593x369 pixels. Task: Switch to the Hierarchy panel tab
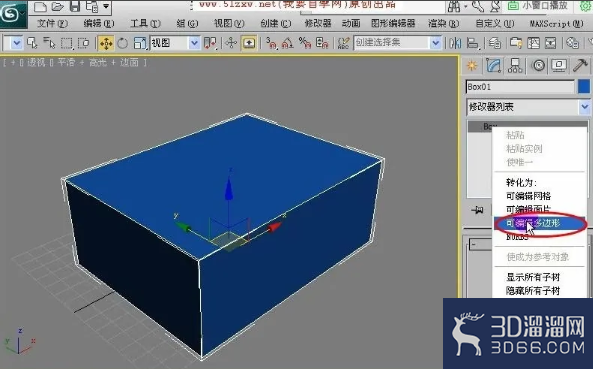click(x=515, y=66)
